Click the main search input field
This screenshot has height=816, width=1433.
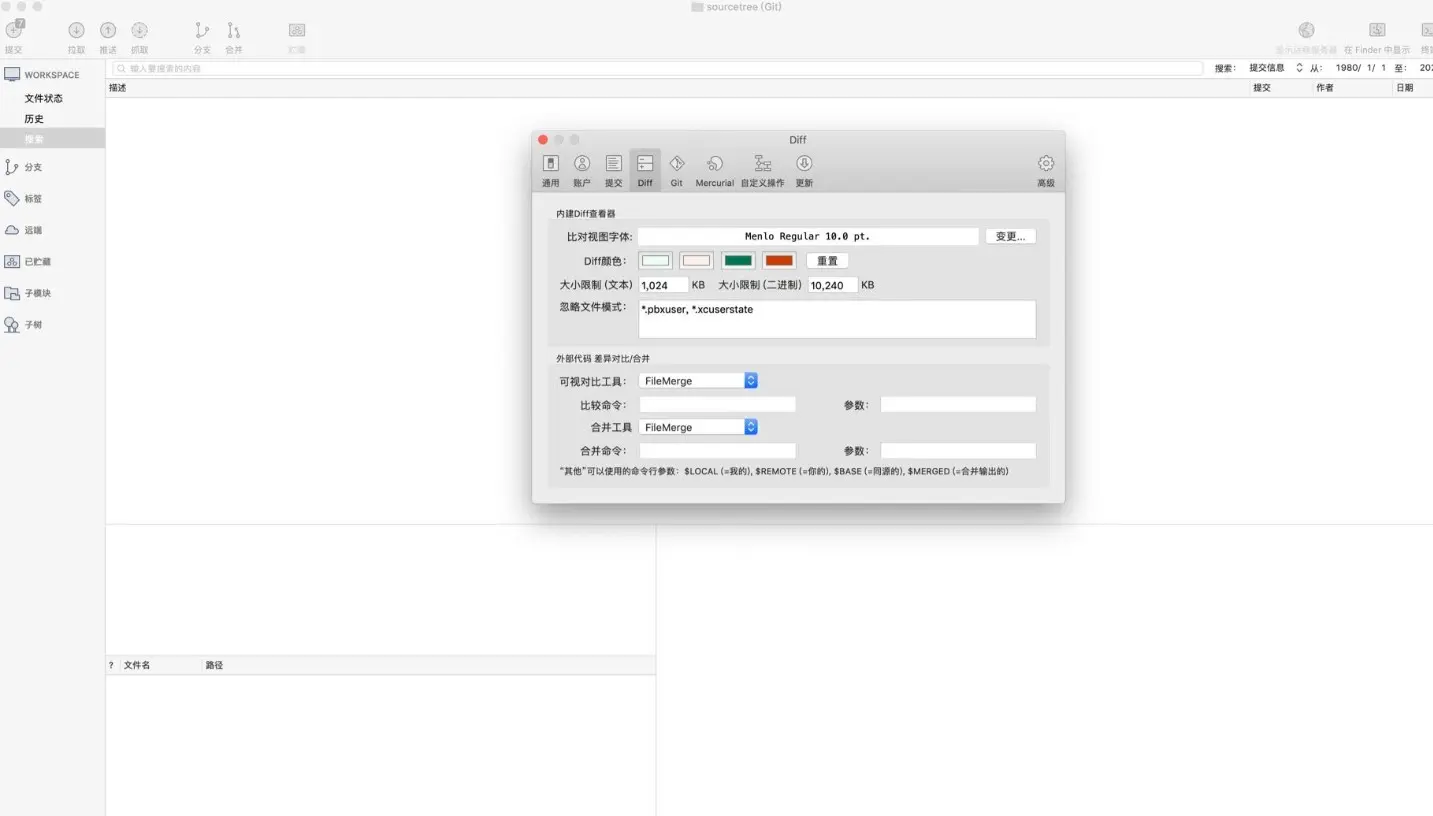click(658, 68)
